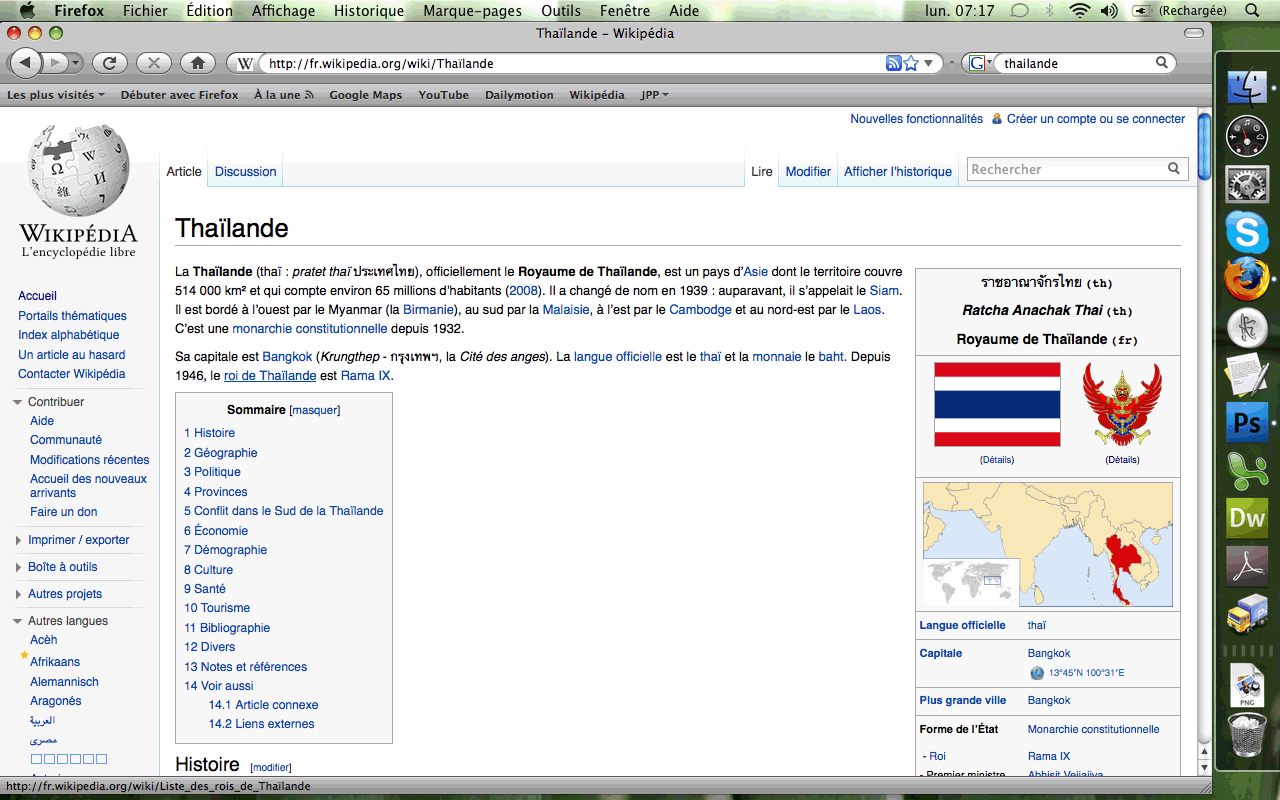
Task: Open Skype from the dock
Action: coord(1247,232)
